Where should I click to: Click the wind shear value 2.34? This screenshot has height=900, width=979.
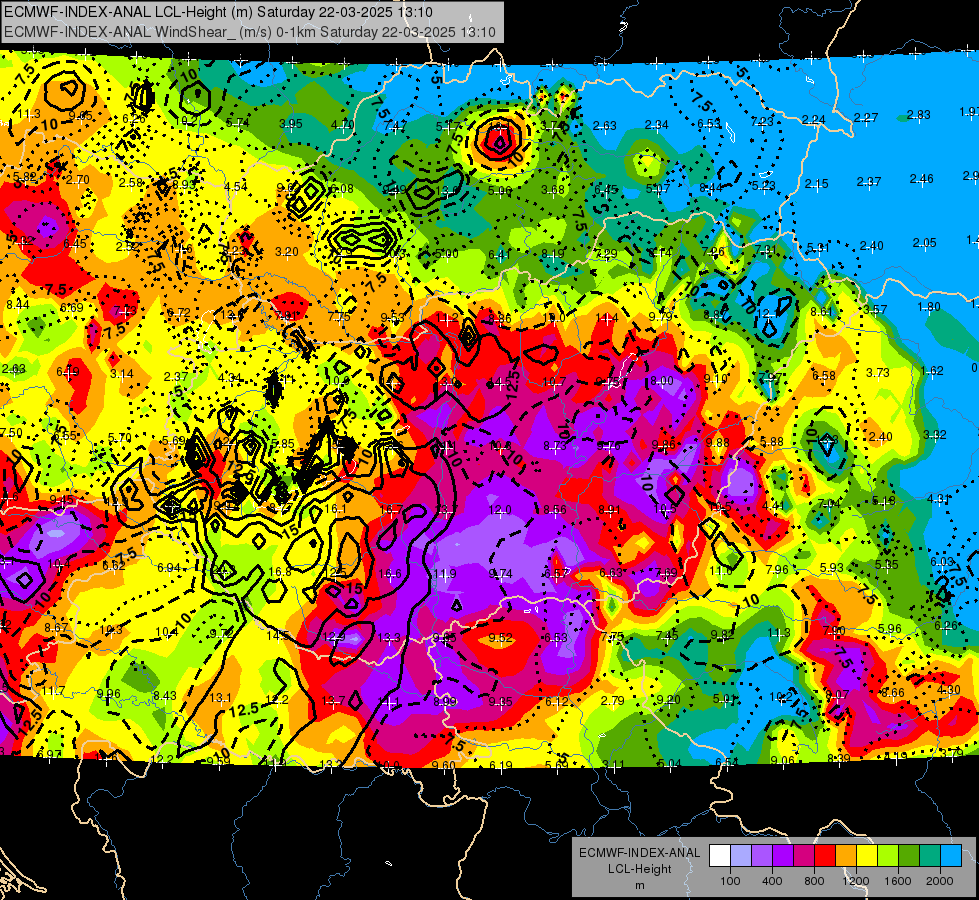[656, 125]
